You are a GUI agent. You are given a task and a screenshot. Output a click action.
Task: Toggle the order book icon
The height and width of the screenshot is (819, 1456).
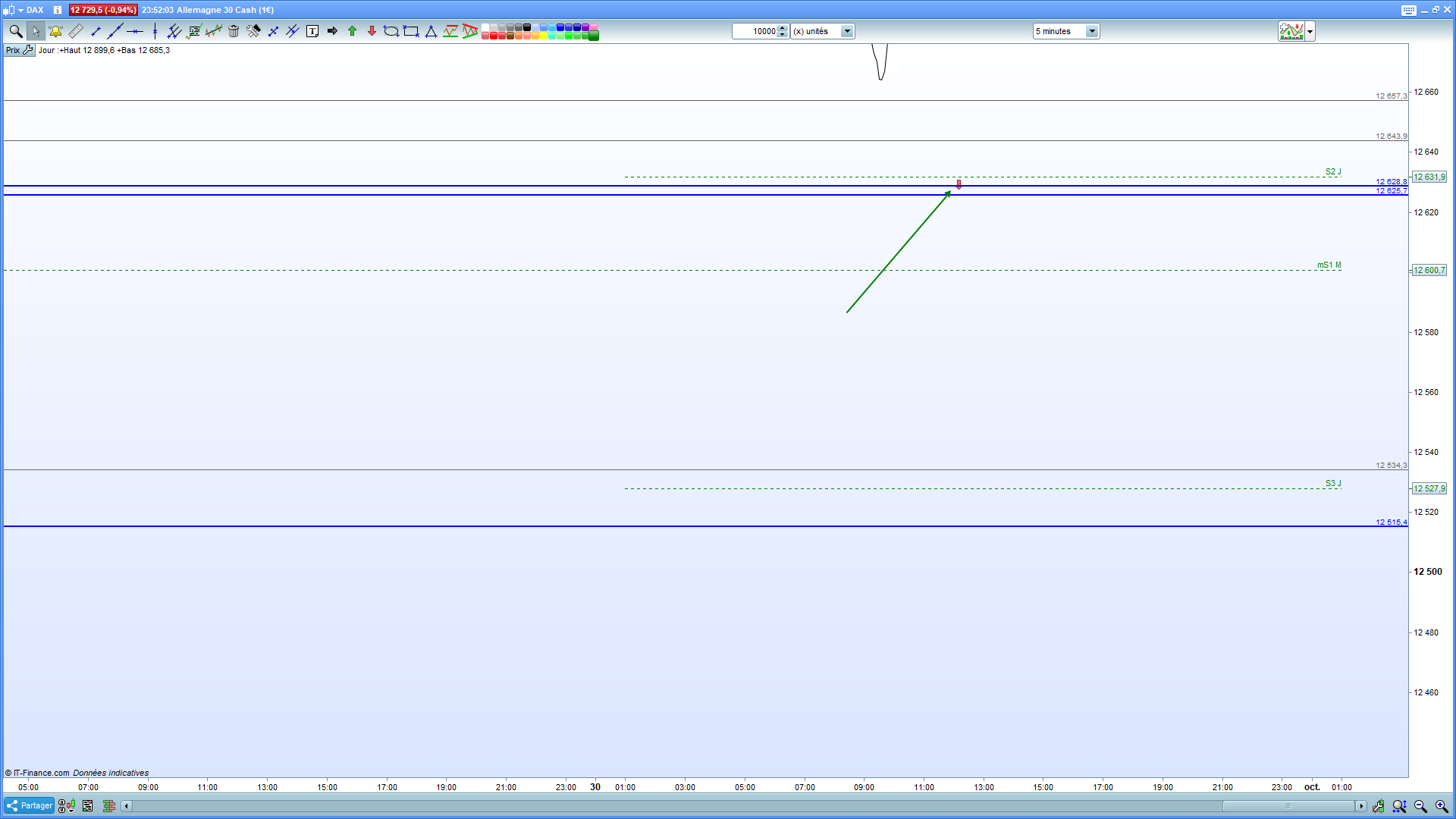click(108, 806)
